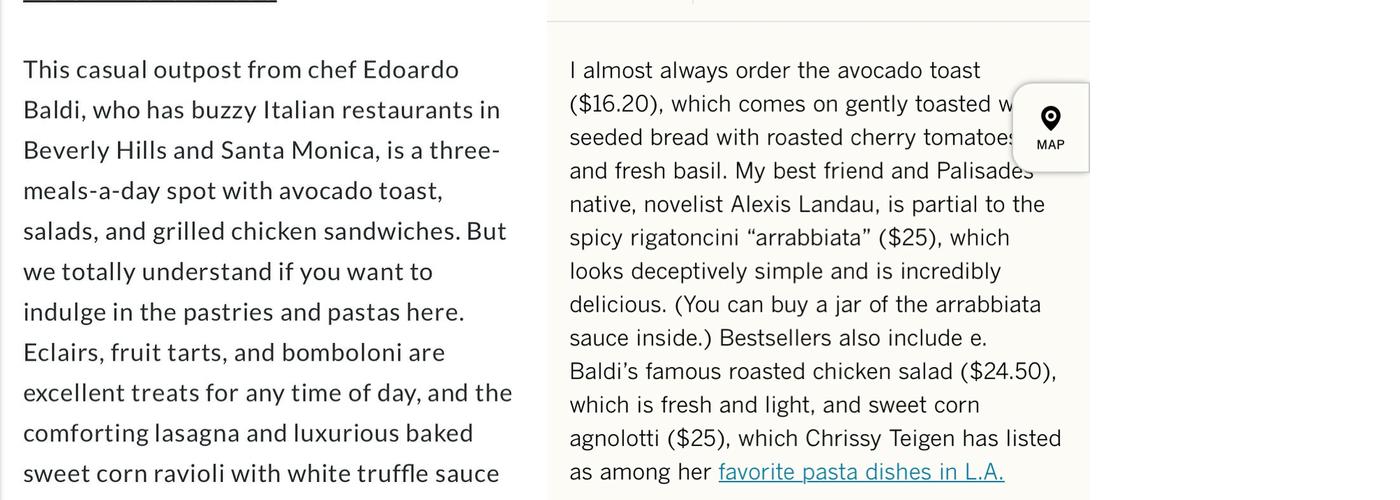Click the $24.50 chicken salad price
The height and width of the screenshot is (500, 1400).
pos(1006,372)
